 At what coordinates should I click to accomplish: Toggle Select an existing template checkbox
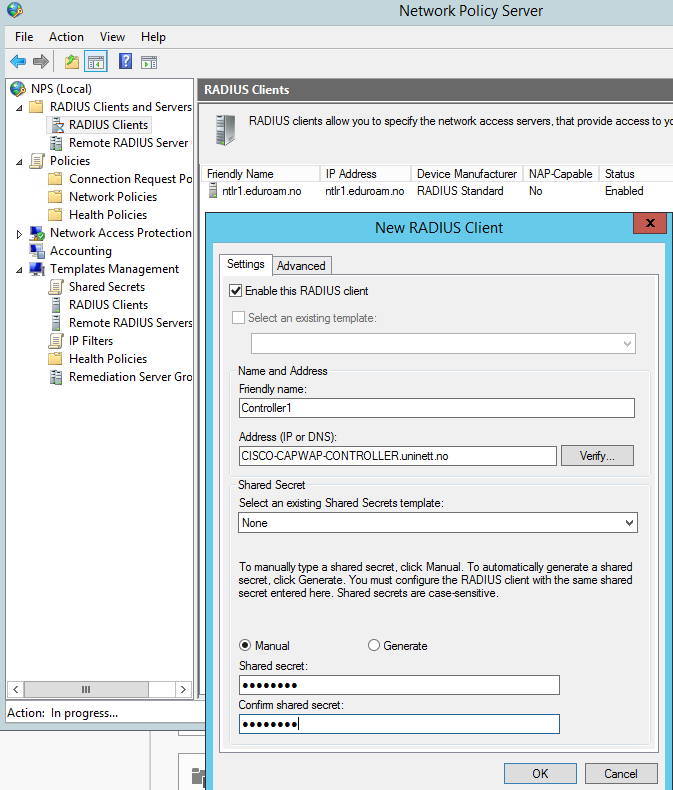click(238, 317)
